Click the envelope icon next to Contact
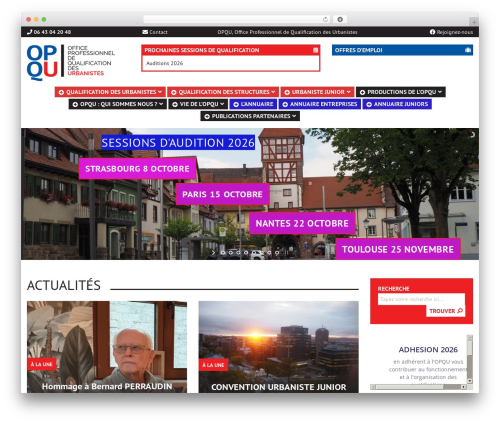The width and height of the screenshot is (500, 423). (x=145, y=32)
